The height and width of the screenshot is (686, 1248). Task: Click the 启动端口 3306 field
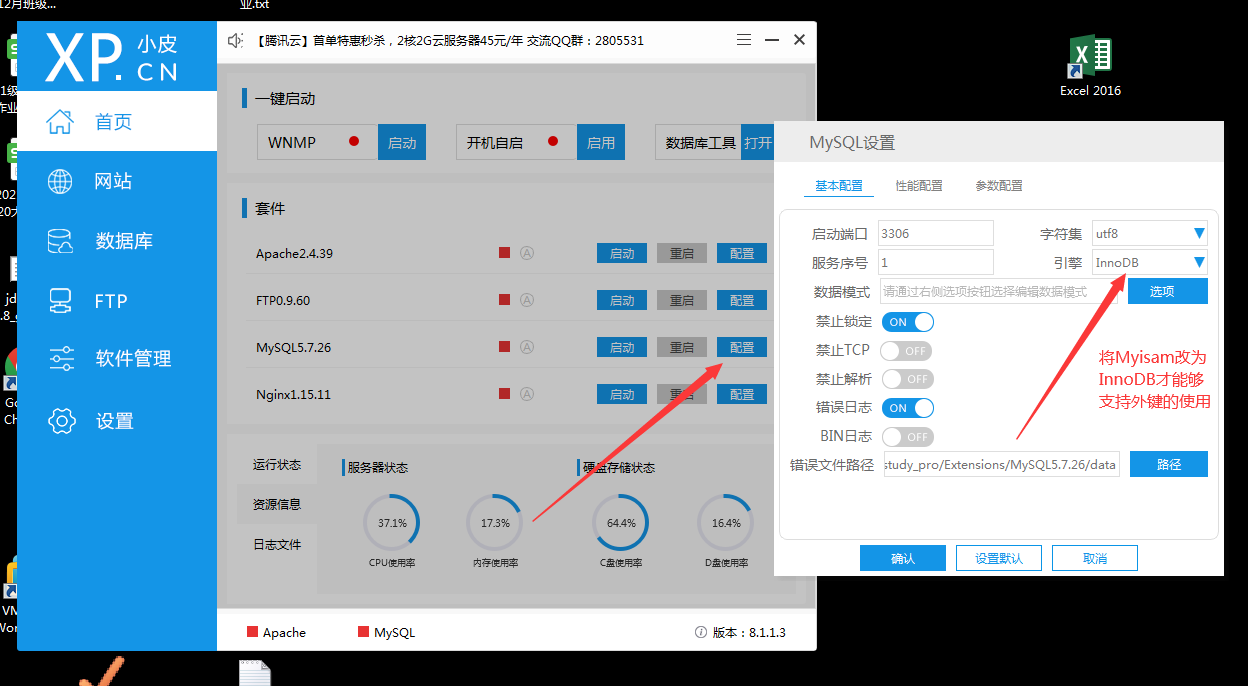[936, 233]
